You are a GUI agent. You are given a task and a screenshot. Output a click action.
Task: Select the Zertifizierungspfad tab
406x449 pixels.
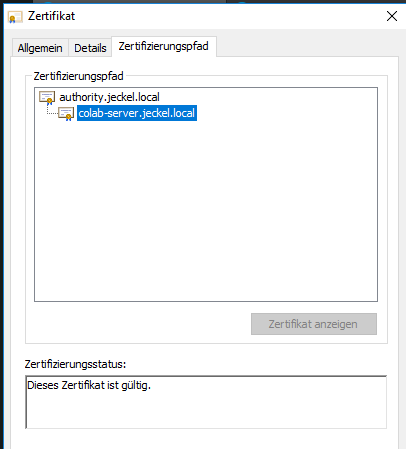(164, 46)
